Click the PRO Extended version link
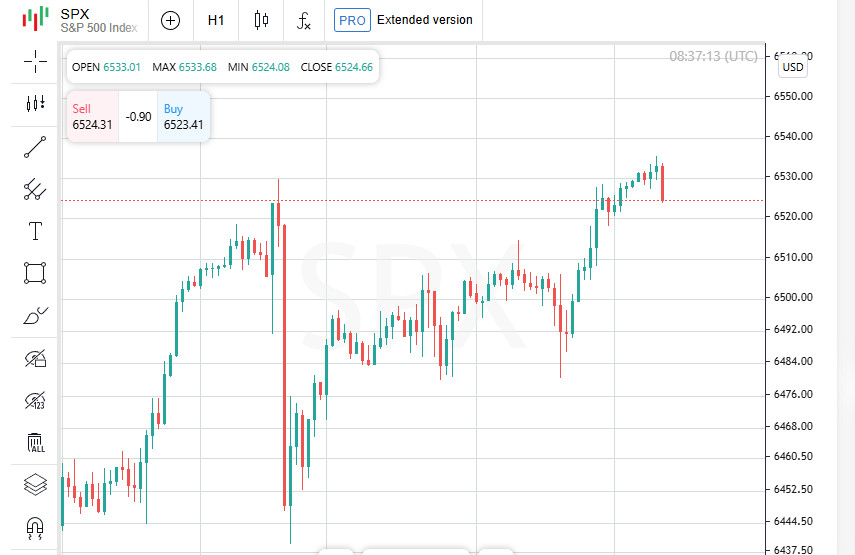The height and width of the screenshot is (555, 855). [403, 20]
